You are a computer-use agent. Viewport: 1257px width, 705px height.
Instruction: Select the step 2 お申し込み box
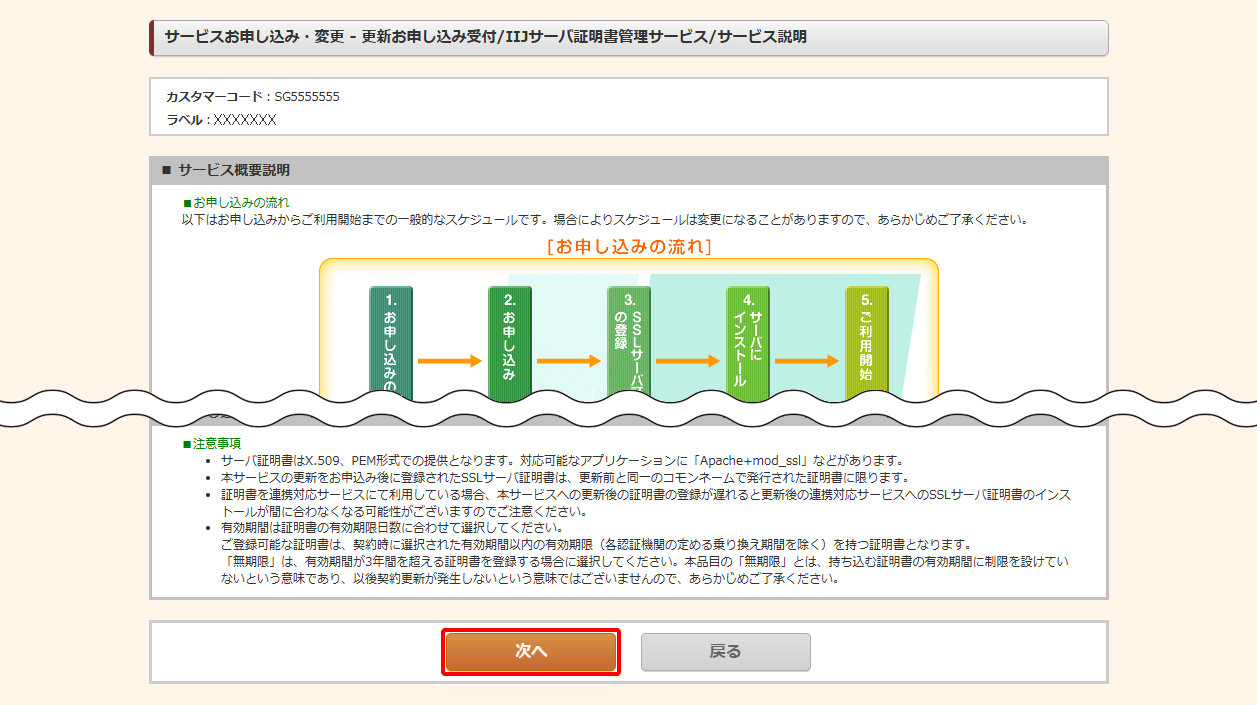(509, 340)
